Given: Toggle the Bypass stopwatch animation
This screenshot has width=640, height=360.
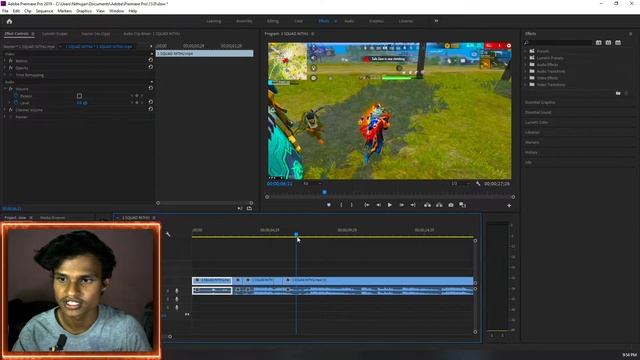Looking at the screenshot, I should click(x=16, y=96).
